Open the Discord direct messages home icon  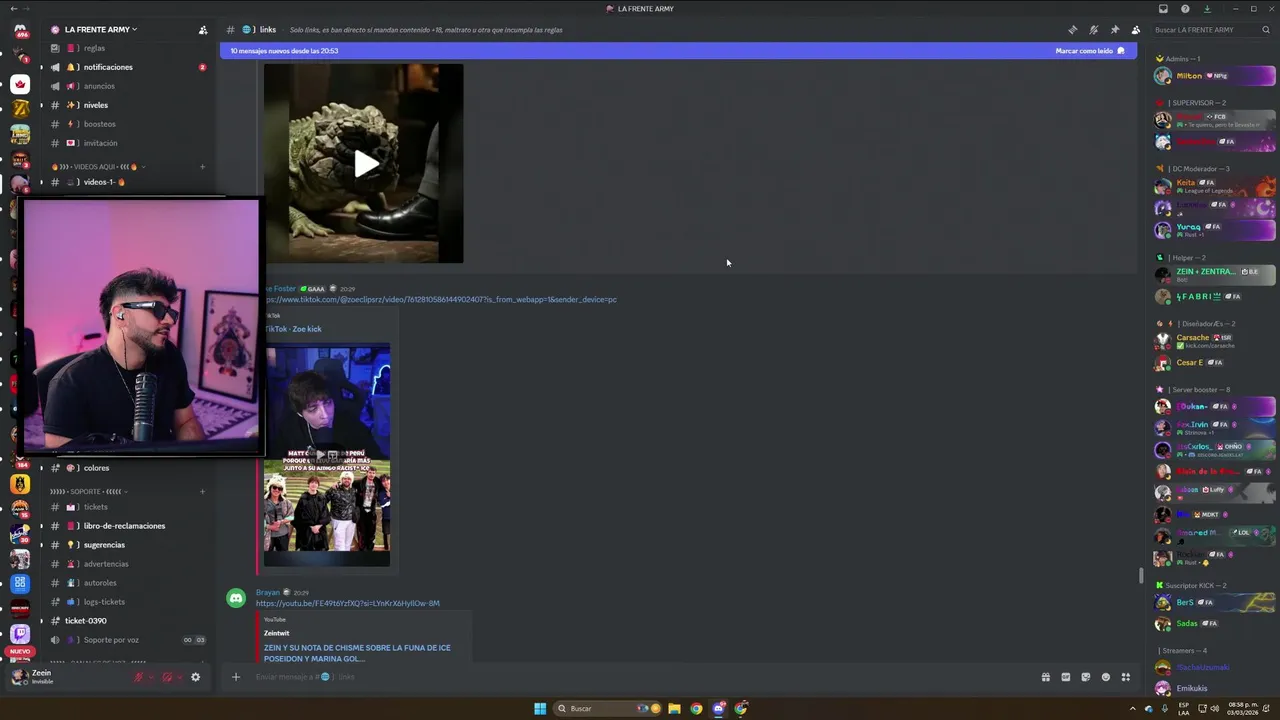point(20,30)
